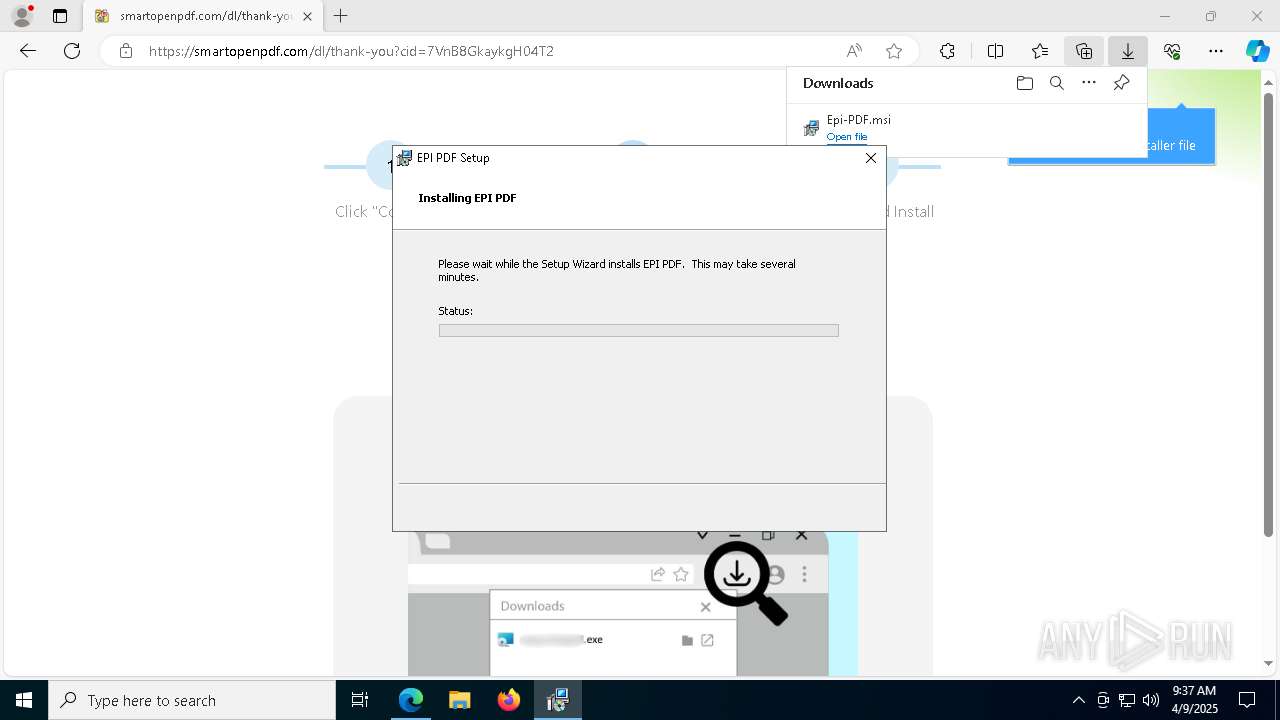Pin the Downloads panel
This screenshot has width=1280, height=720.
click(x=1121, y=83)
